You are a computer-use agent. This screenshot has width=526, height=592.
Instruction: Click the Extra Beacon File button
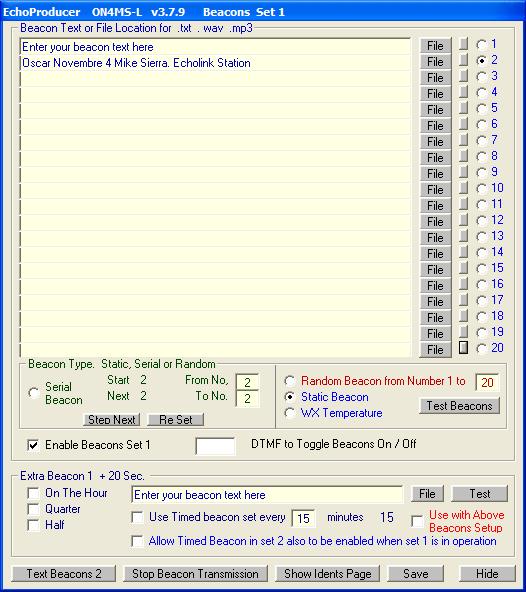click(427, 494)
